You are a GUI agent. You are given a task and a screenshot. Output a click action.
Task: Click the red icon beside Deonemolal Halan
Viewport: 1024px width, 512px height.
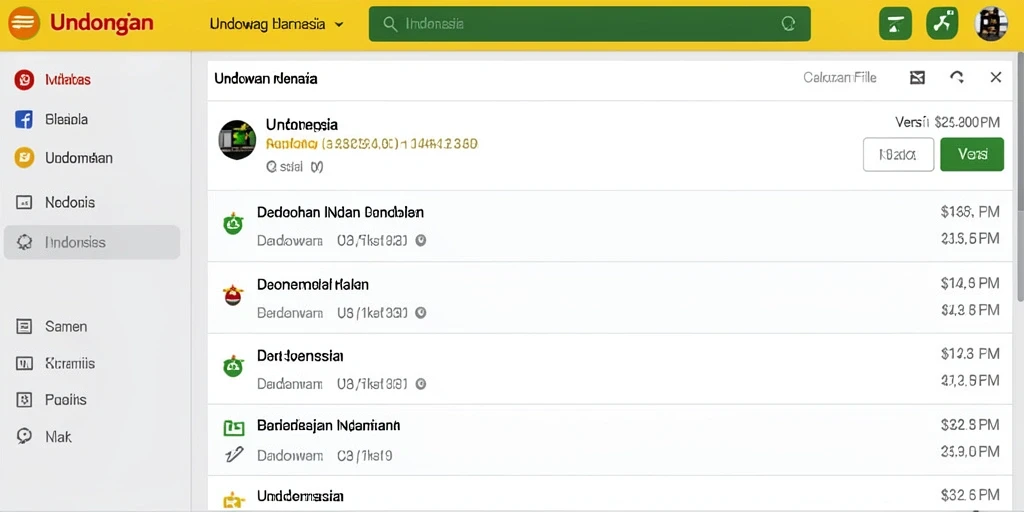(x=233, y=296)
